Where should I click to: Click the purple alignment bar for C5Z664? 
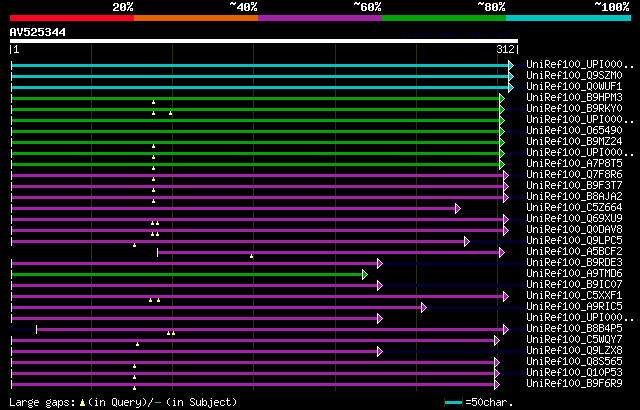233,208
